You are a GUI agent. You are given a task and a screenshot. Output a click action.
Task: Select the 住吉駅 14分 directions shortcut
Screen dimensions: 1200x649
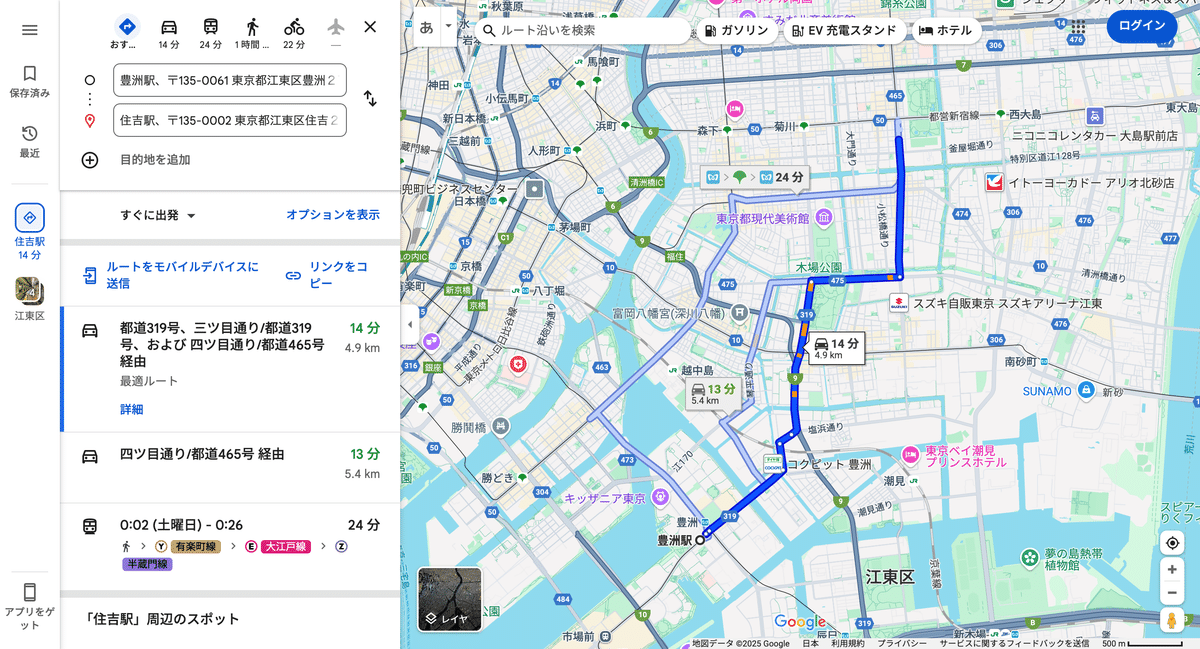pos(29,232)
